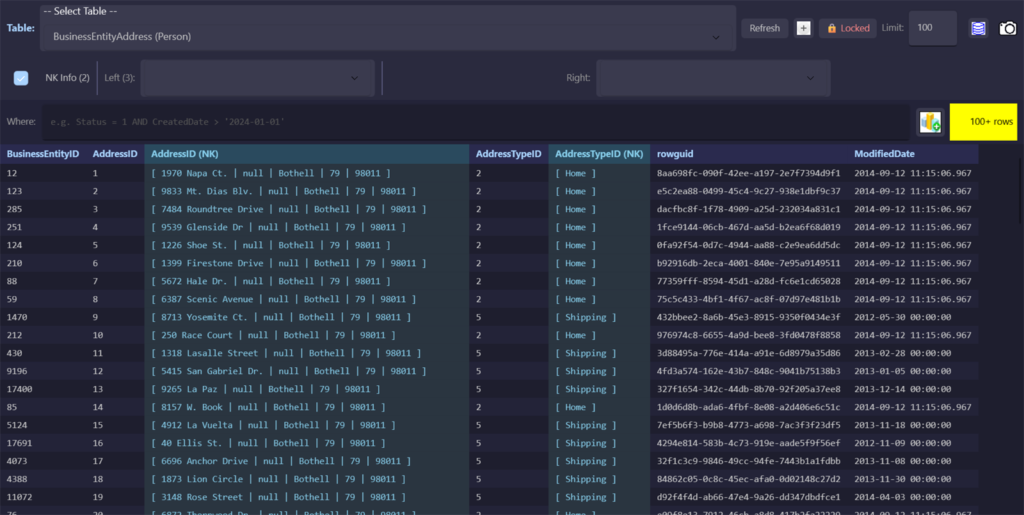Open the Select Table dropdown

[388, 29]
